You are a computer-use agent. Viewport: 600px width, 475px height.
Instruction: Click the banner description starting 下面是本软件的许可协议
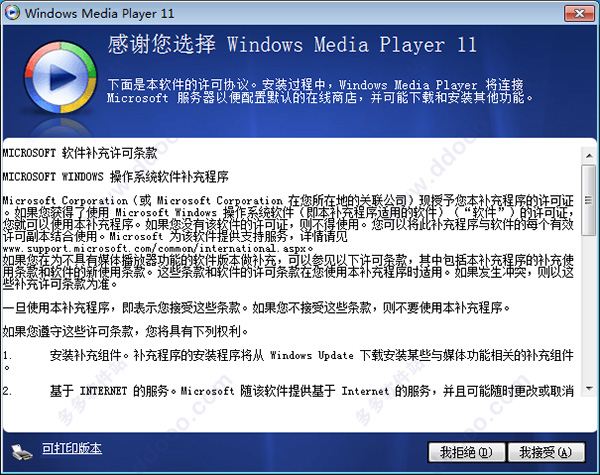point(320,91)
